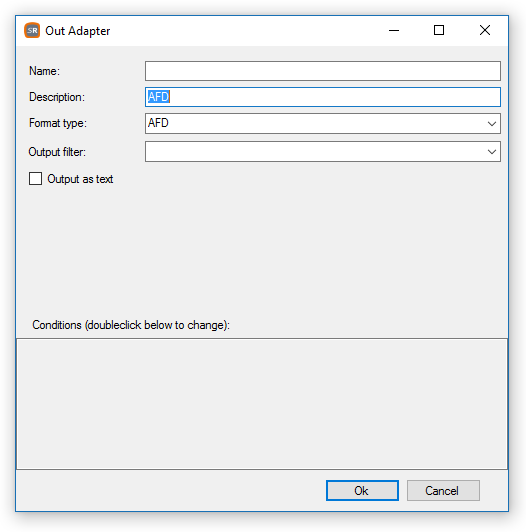Click inside the empty Output filter box
The width and height of the screenshot is (526, 532).
tap(315, 152)
